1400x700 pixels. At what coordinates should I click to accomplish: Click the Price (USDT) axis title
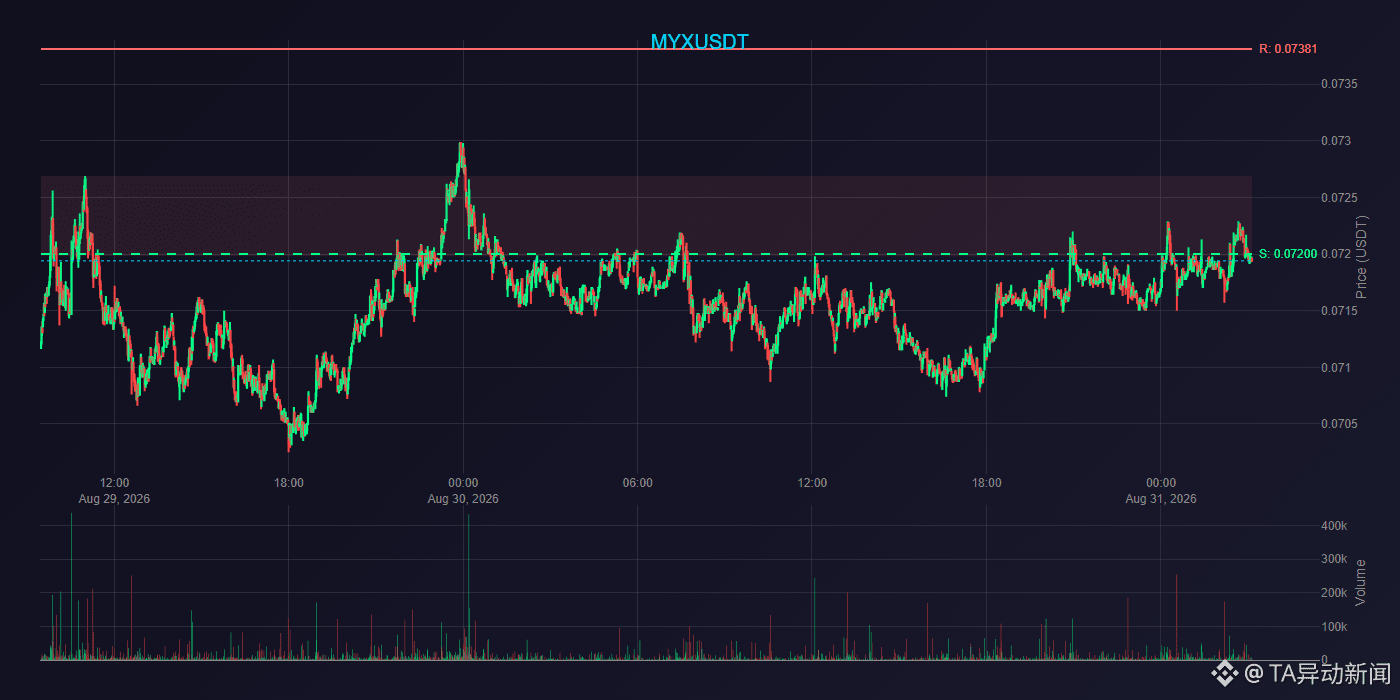pos(1361,259)
